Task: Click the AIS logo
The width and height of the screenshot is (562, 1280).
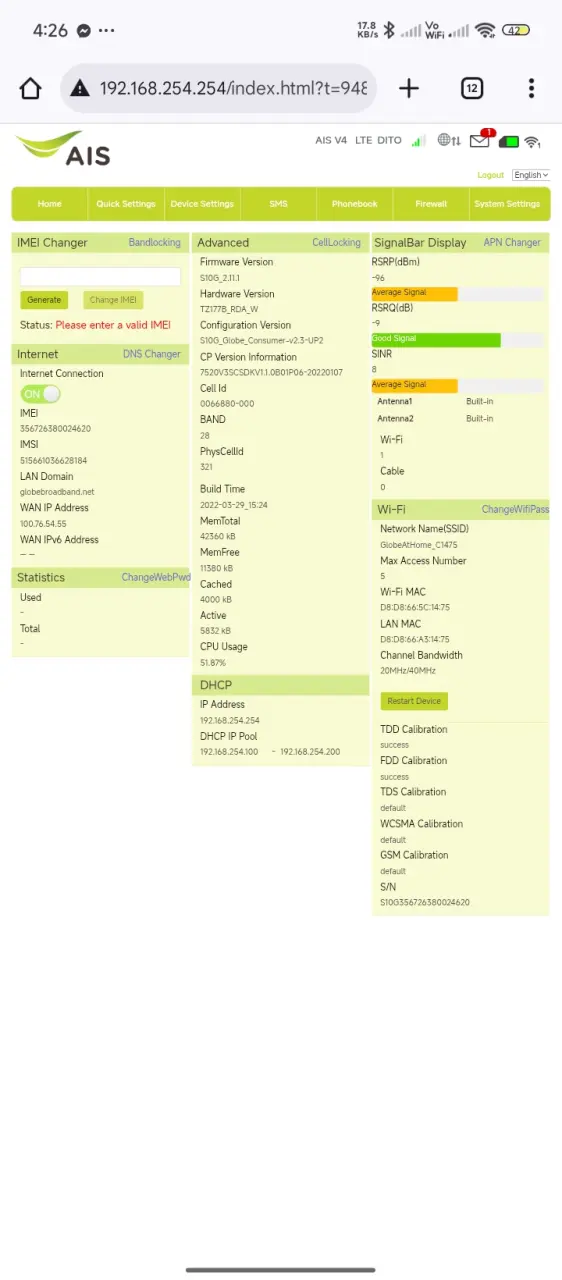Action: pos(63,148)
